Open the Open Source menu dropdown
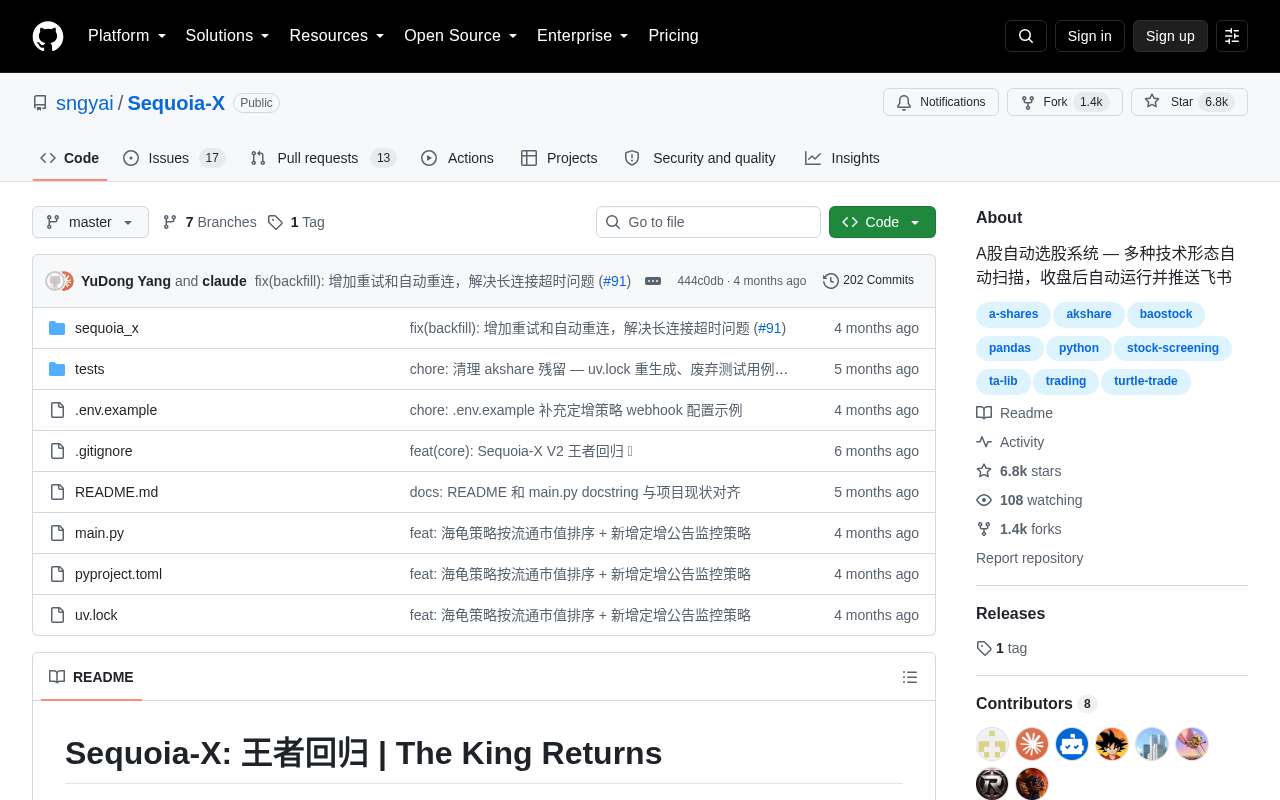 click(x=461, y=36)
